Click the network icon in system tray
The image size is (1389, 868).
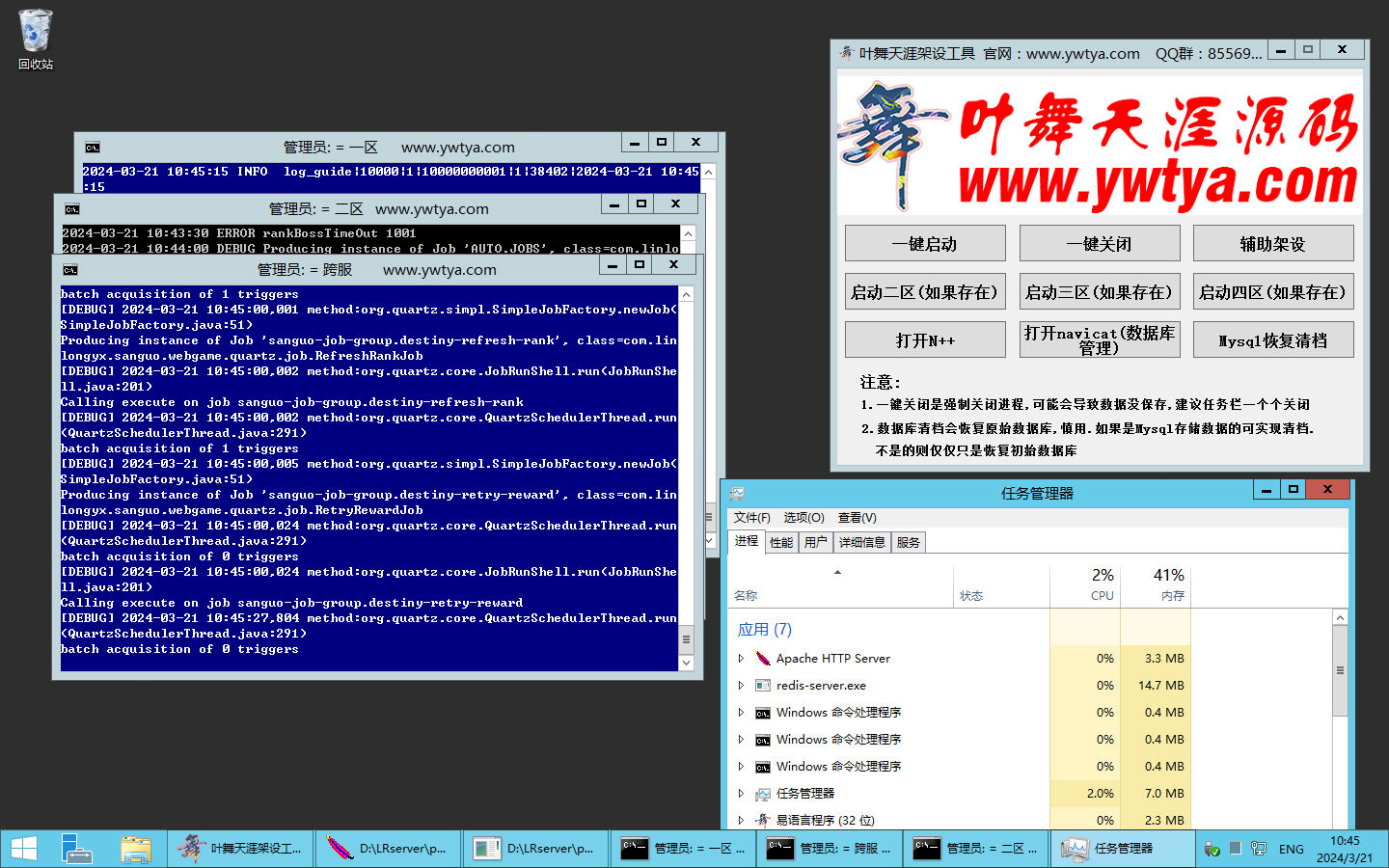(1258, 849)
